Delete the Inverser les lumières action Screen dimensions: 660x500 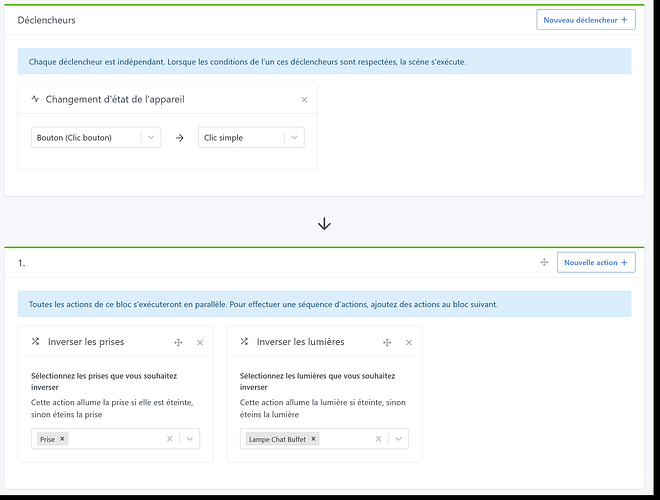[x=409, y=342]
